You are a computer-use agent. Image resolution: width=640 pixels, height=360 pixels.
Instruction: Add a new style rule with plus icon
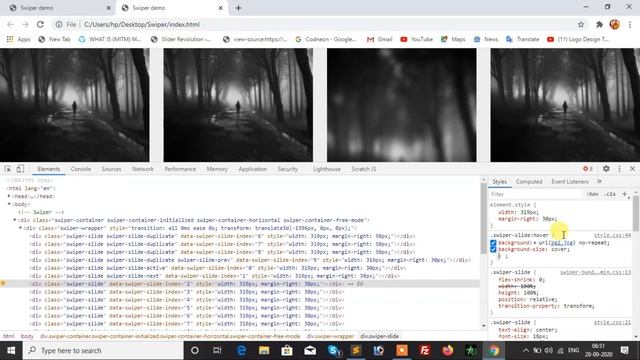click(624, 194)
